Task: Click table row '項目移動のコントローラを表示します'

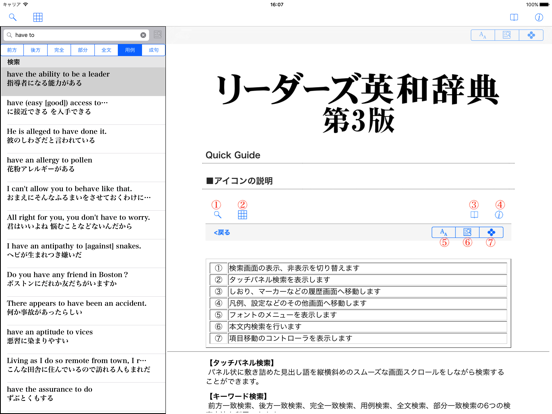Action: [358, 338]
